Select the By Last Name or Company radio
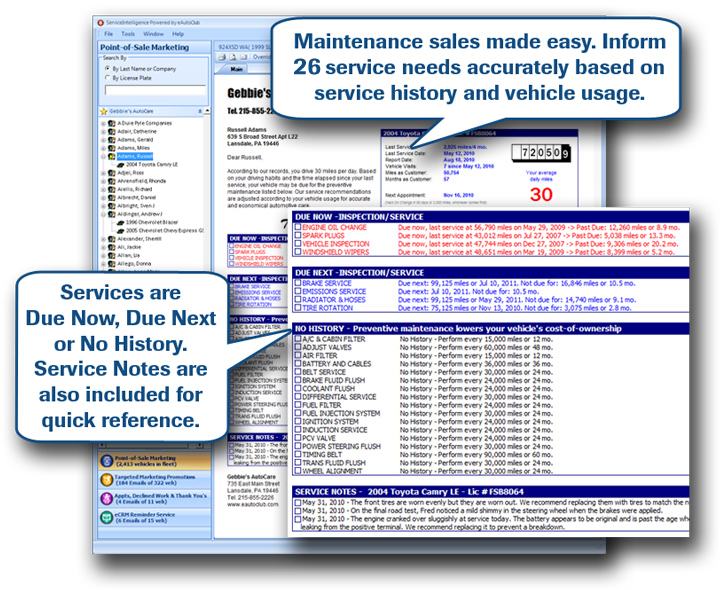 click(x=108, y=68)
